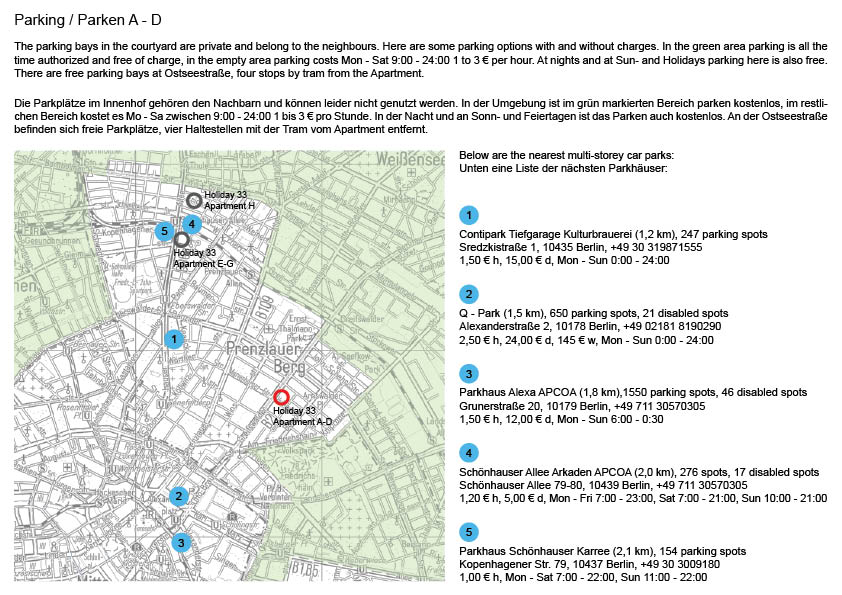842x595 pixels.
Task: Click the "Holiday 33 Apartment E-G" map label
Action: [x=204, y=258]
